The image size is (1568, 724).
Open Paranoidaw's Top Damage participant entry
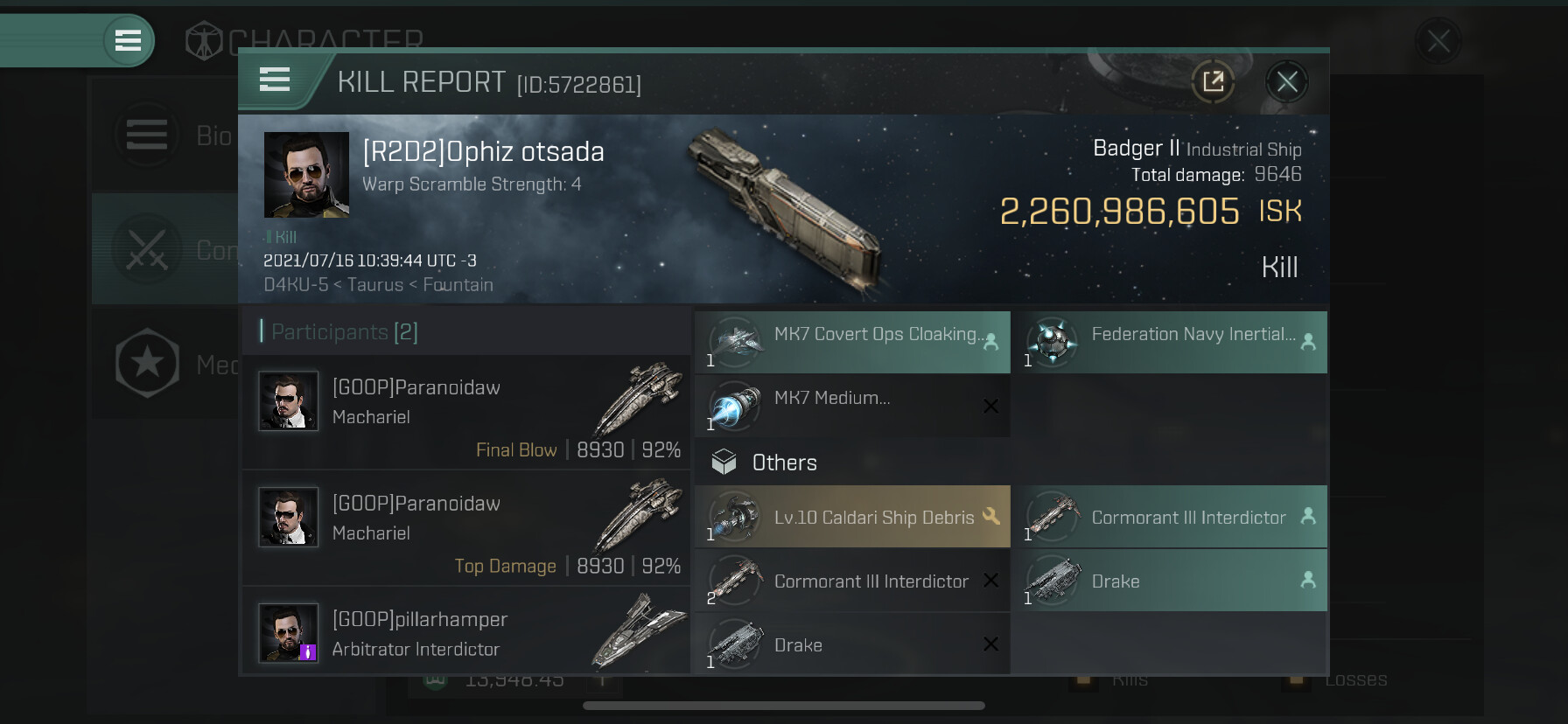pos(465,527)
